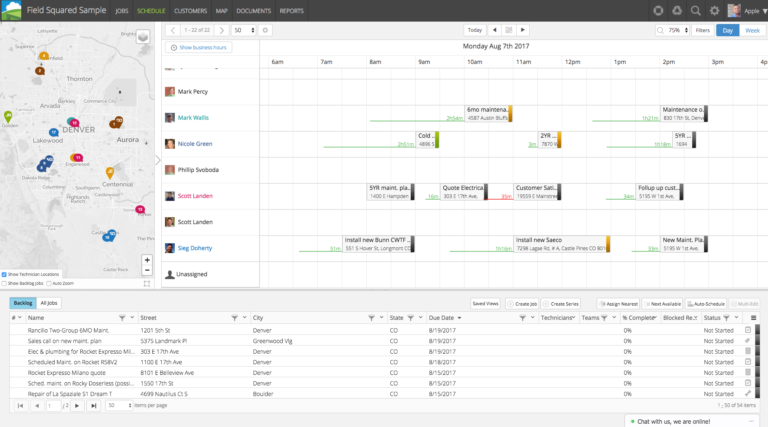Screen dimensions: 768x427
Task: Open the Apple user account menu
Action: tap(747, 10)
